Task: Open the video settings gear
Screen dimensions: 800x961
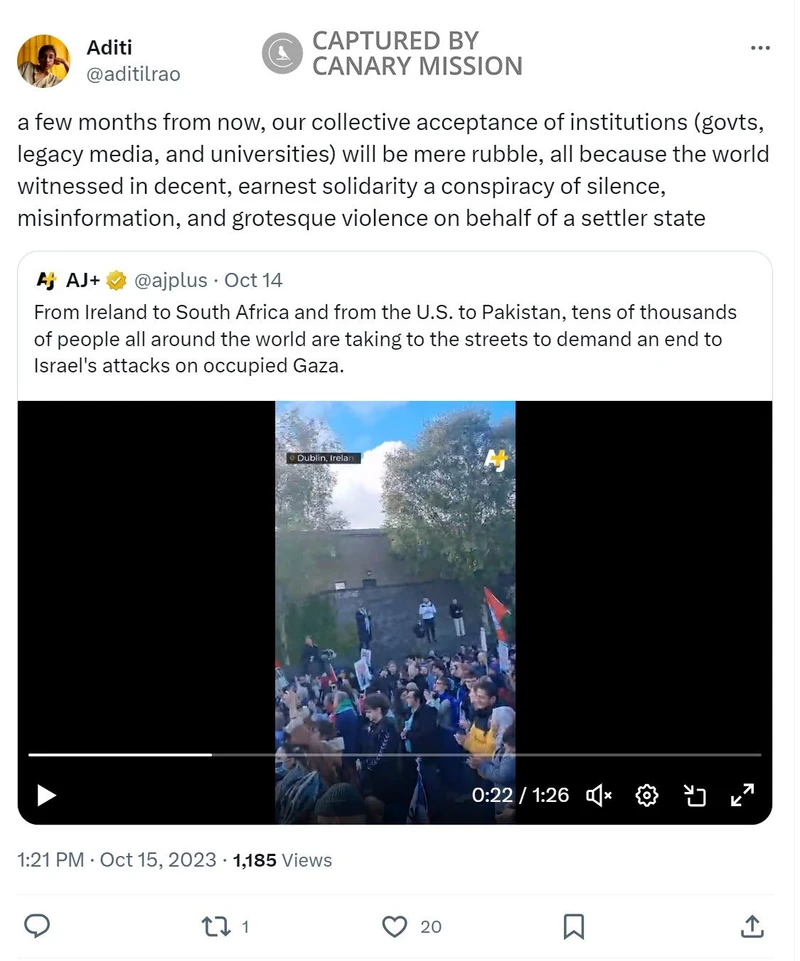Action: click(x=647, y=795)
